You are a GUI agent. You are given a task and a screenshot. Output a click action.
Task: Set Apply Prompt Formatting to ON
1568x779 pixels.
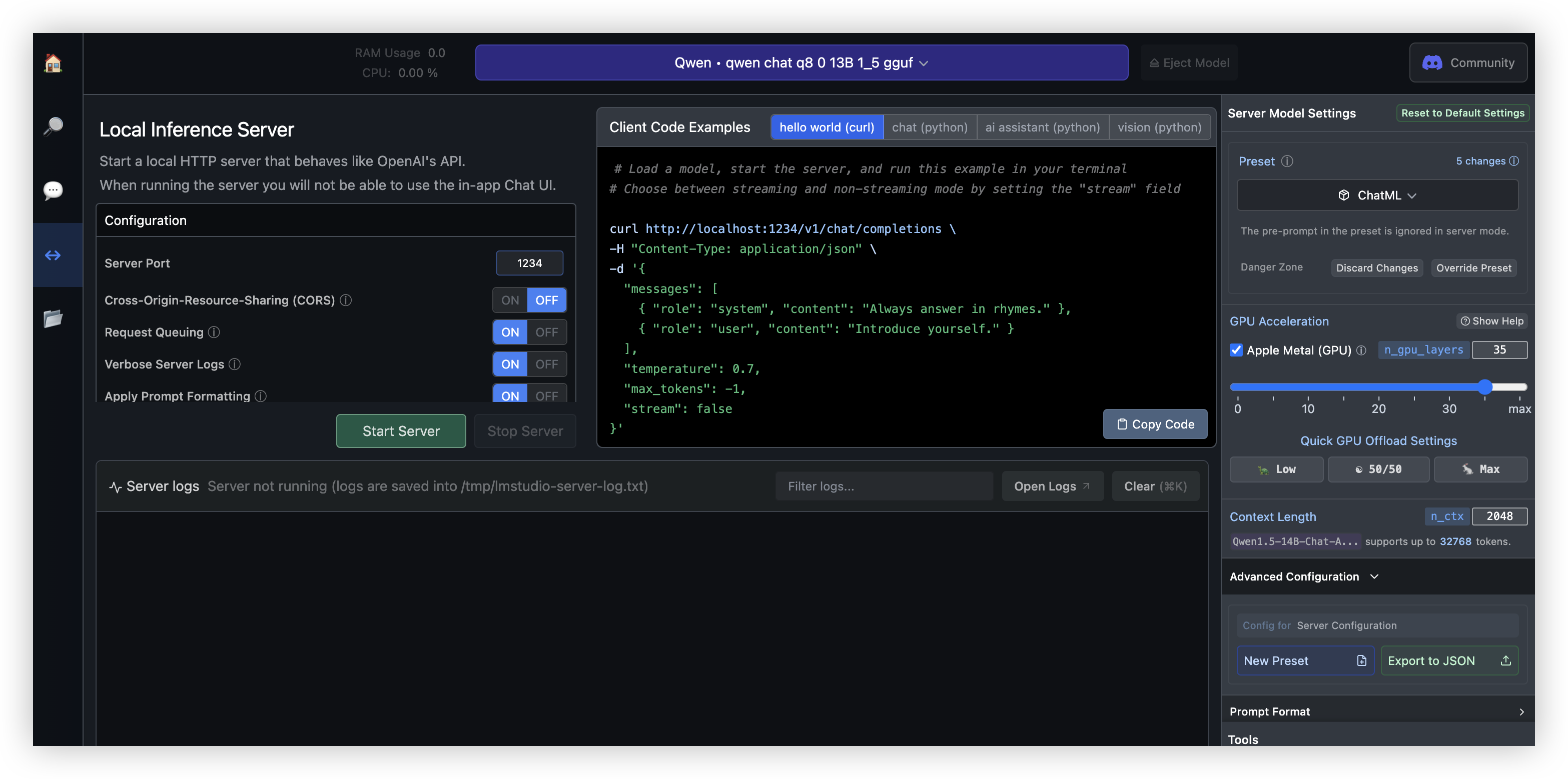(x=510, y=394)
